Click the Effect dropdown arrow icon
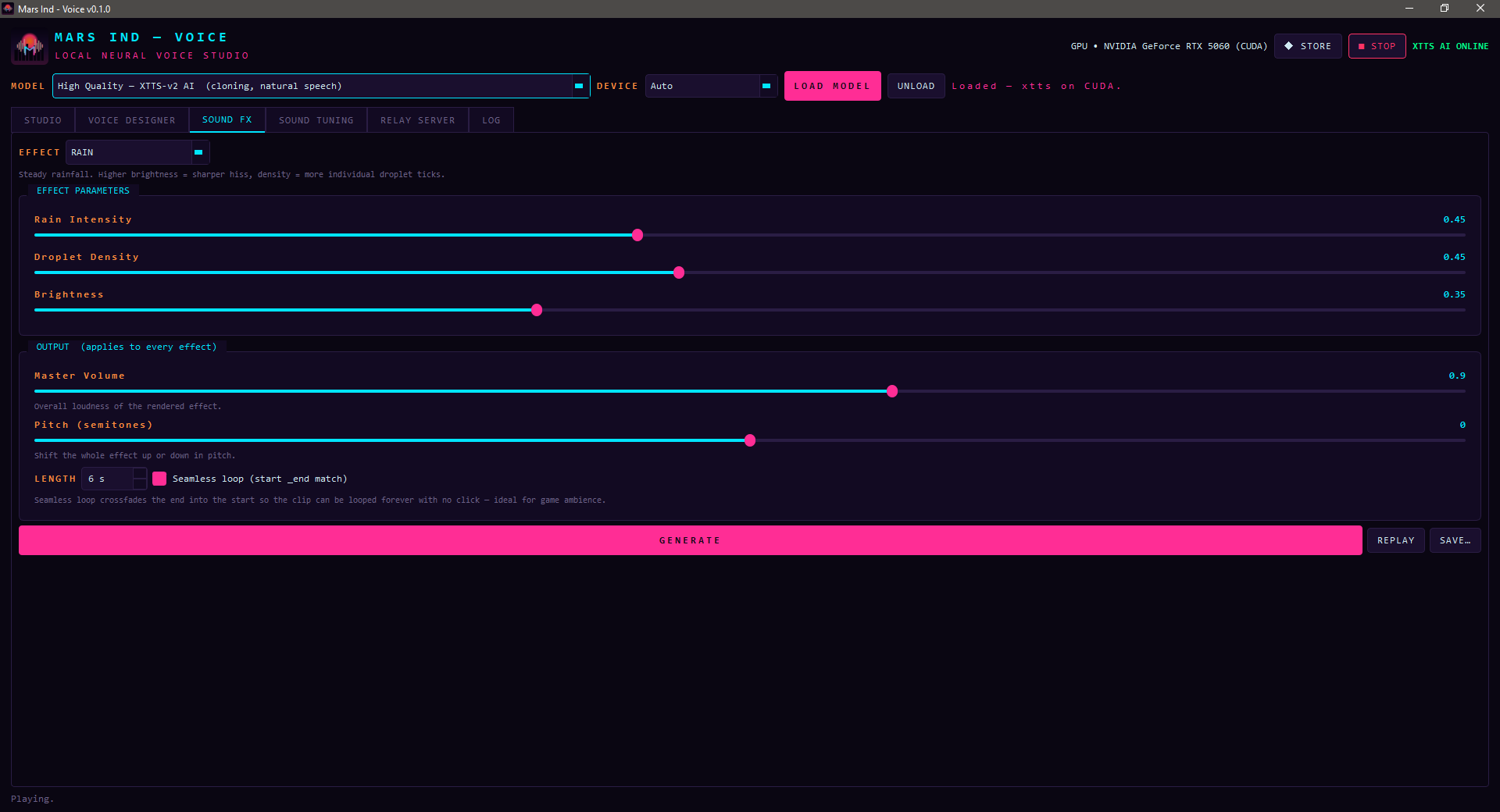The image size is (1500, 812). click(198, 152)
